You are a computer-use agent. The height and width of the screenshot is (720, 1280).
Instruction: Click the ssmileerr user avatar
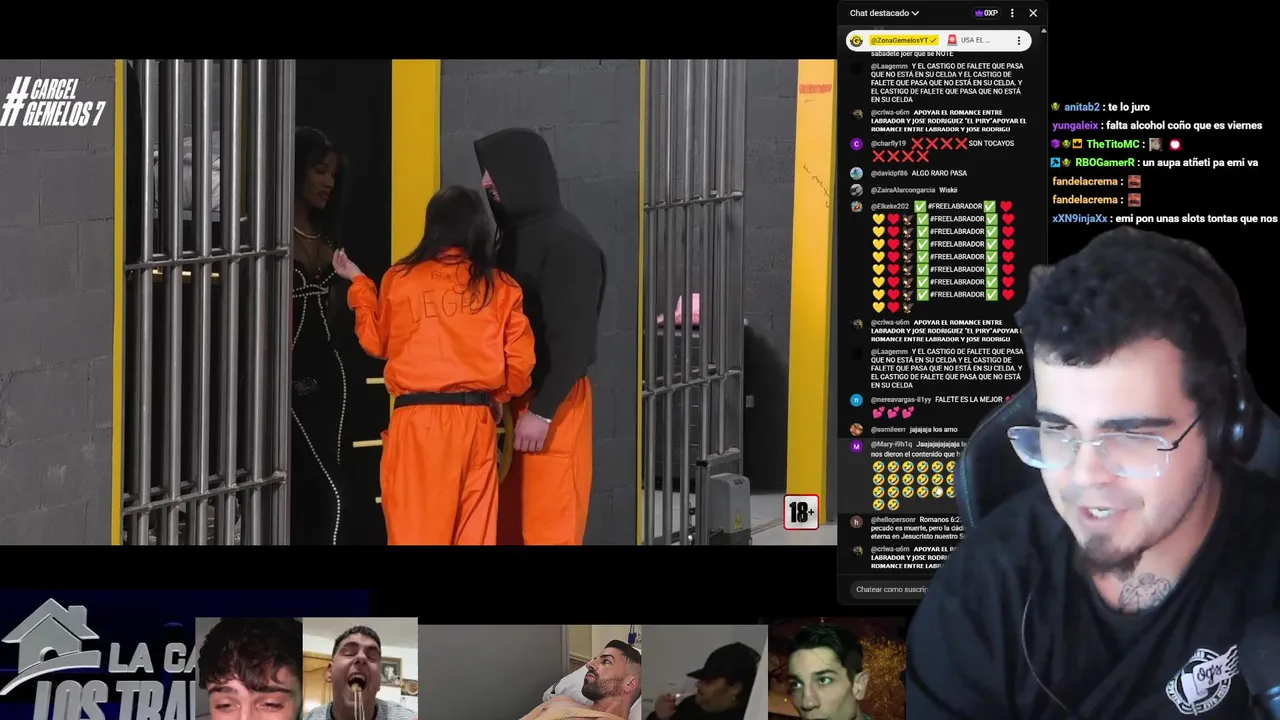pos(856,429)
